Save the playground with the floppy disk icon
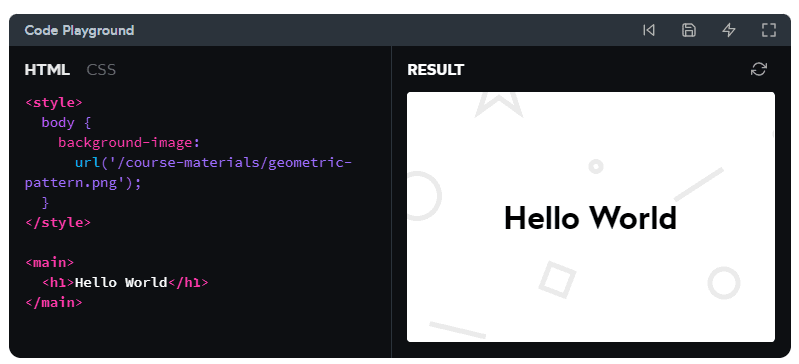The height and width of the screenshot is (364, 799). pyautogui.click(x=688, y=31)
